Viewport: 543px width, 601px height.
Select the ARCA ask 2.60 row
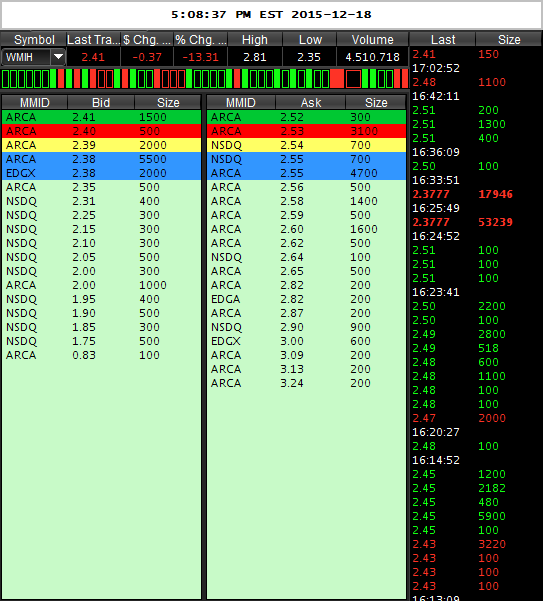click(x=307, y=229)
